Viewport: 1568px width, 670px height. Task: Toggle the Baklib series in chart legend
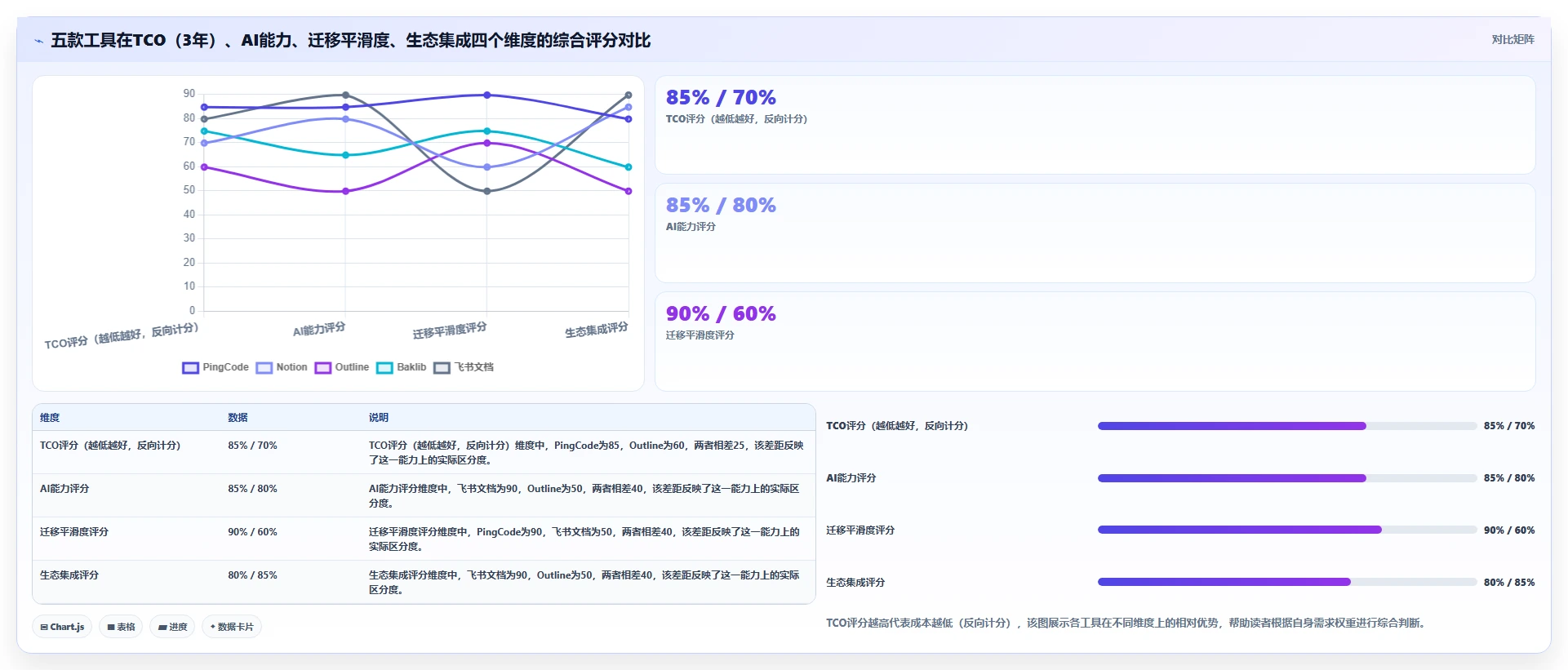[402, 367]
